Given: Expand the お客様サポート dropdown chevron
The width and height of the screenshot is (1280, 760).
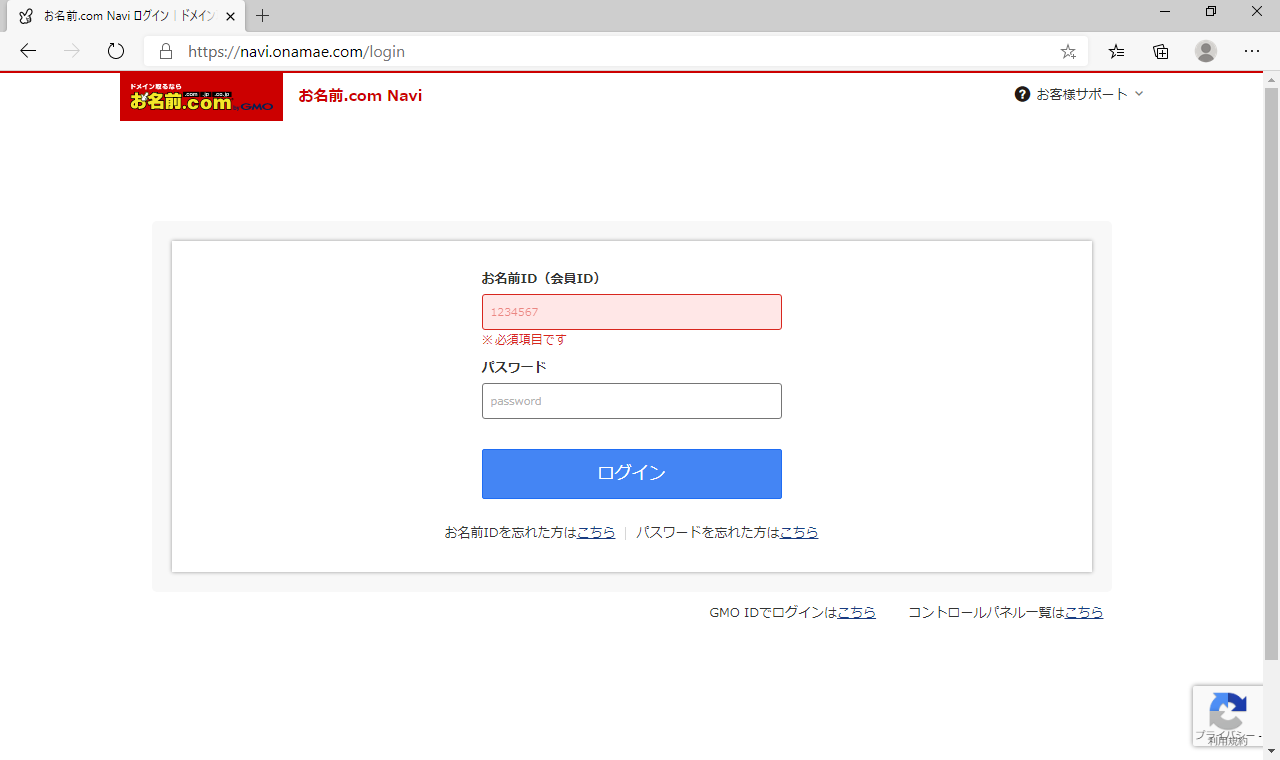Looking at the screenshot, I should pos(1139,94).
